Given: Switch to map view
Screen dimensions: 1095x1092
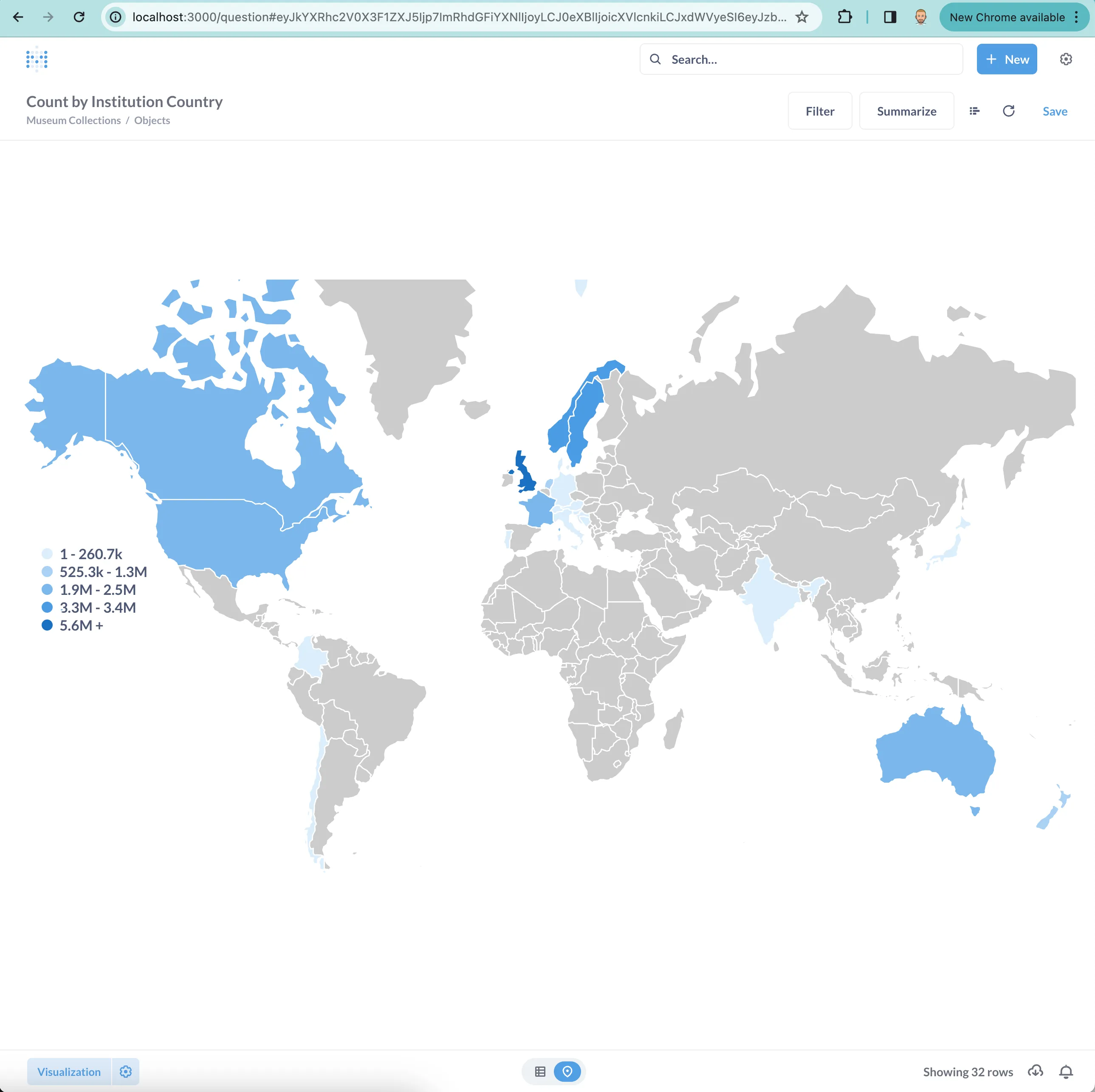Looking at the screenshot, I should tap(567, 1072).
